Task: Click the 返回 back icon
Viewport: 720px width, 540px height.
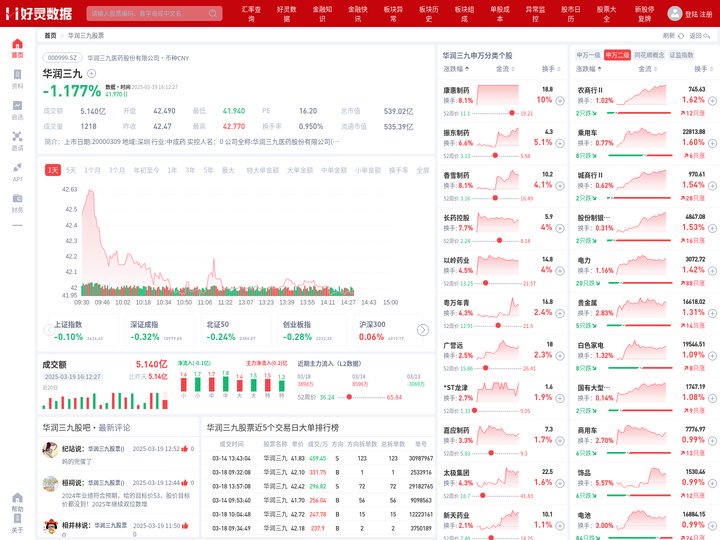Action: 707,35
